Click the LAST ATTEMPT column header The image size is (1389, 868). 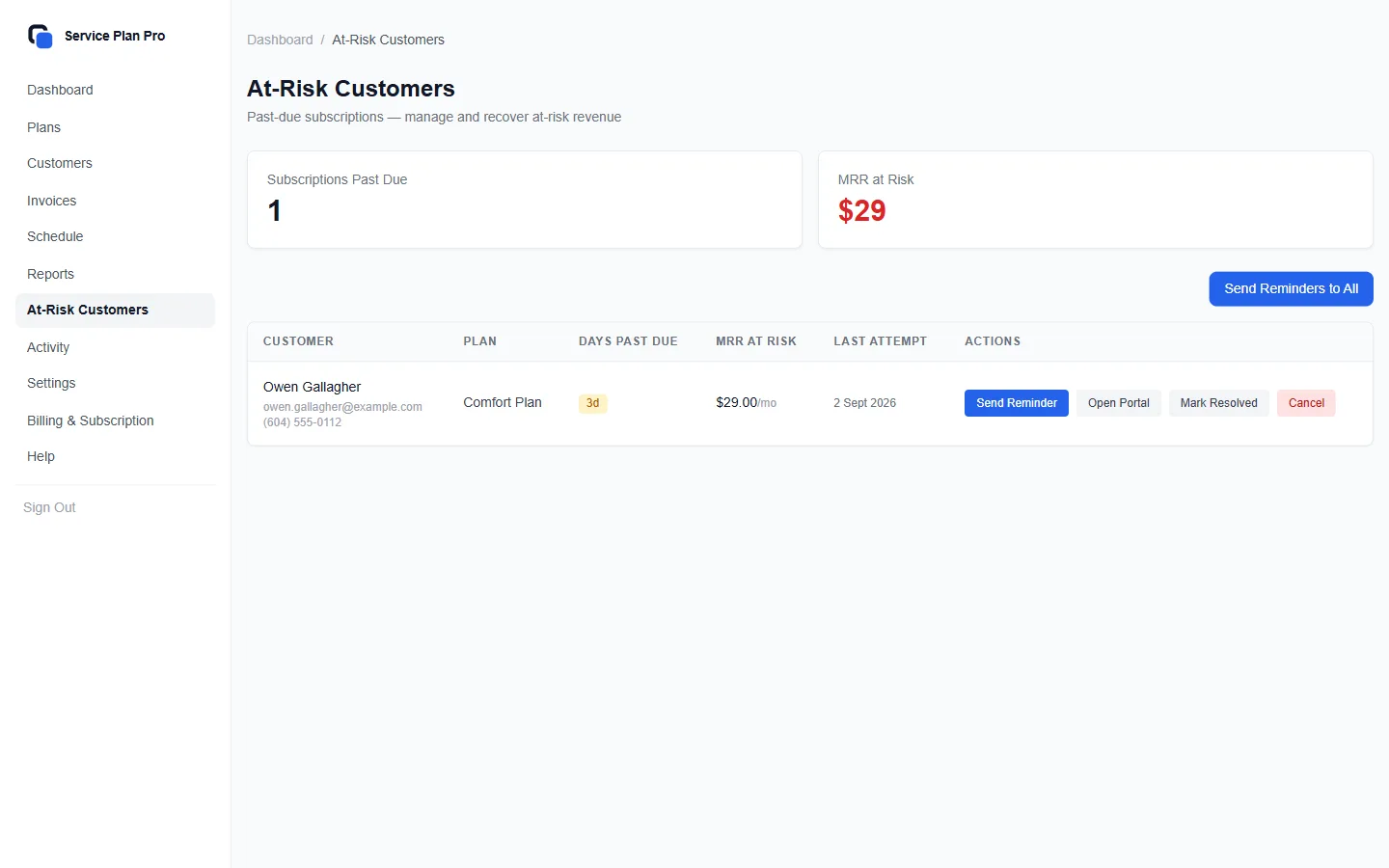(x=880, y=341)
